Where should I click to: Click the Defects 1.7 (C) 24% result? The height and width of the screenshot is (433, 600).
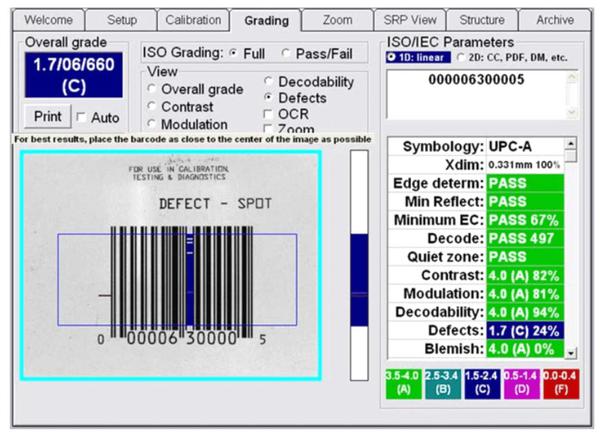coord(525,330)
